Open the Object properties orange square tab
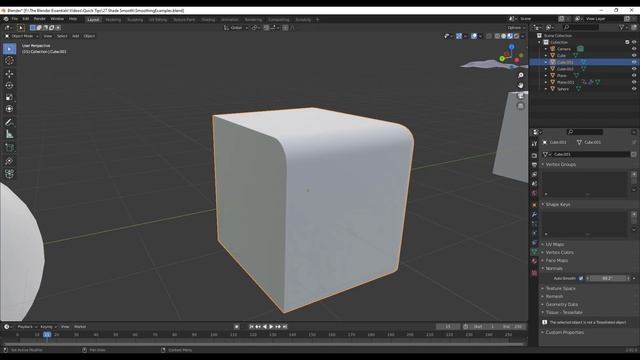The width and height of the screenshot is (640, 360). pos(534,204)
